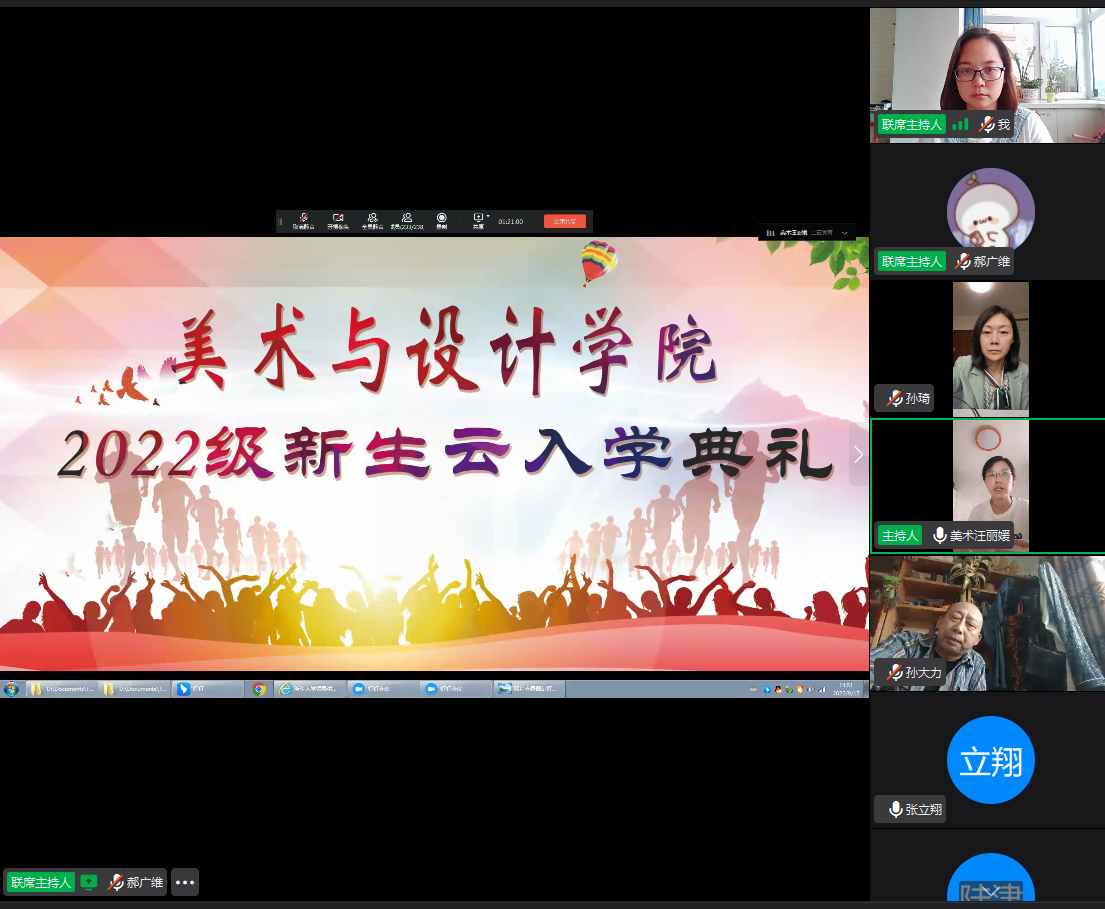Expand the right arrow beside the shared slide
Image resolution: width=1105 pixels, height=909 pixels.
[858, 455]
